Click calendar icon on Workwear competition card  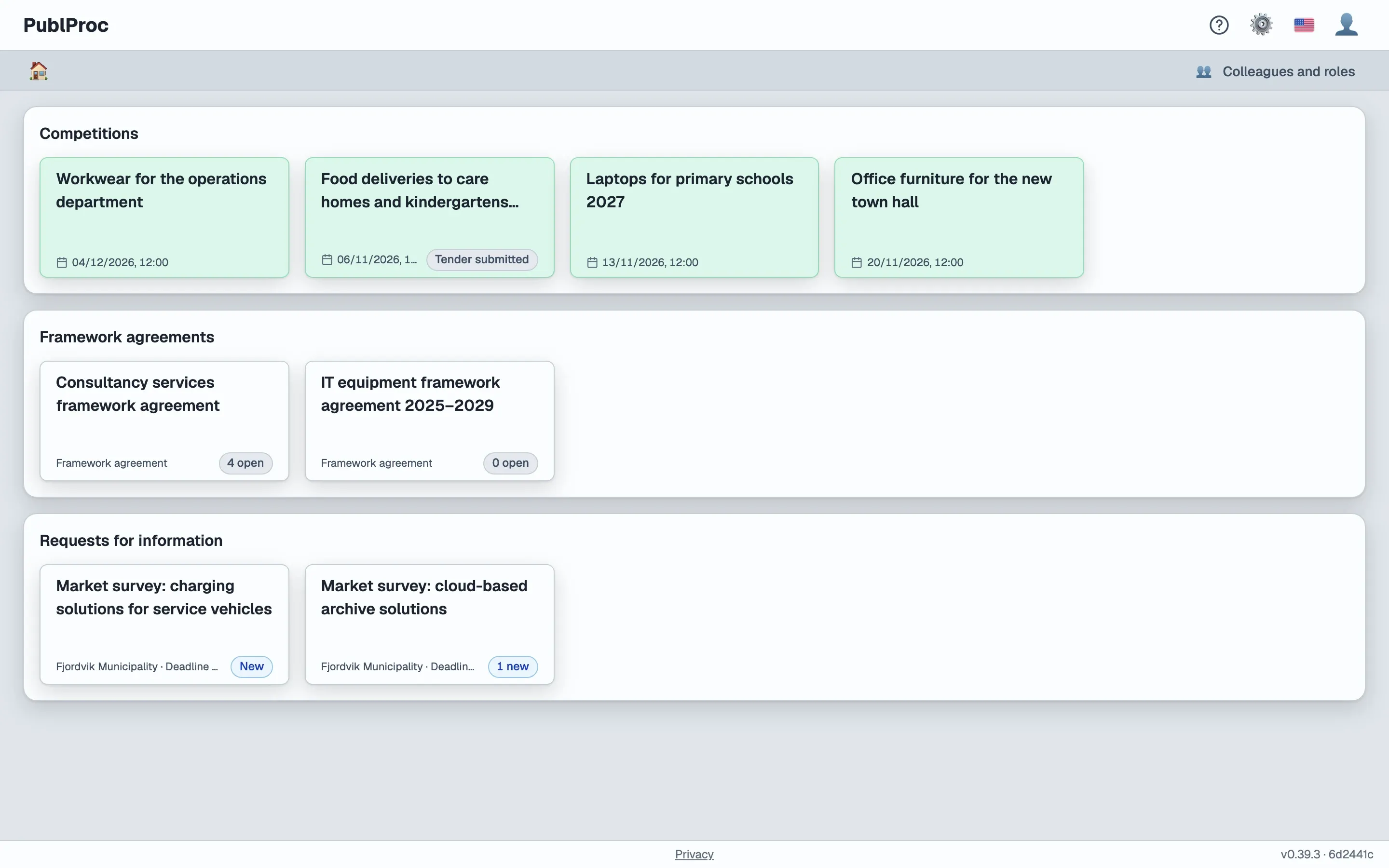[61, 262]
